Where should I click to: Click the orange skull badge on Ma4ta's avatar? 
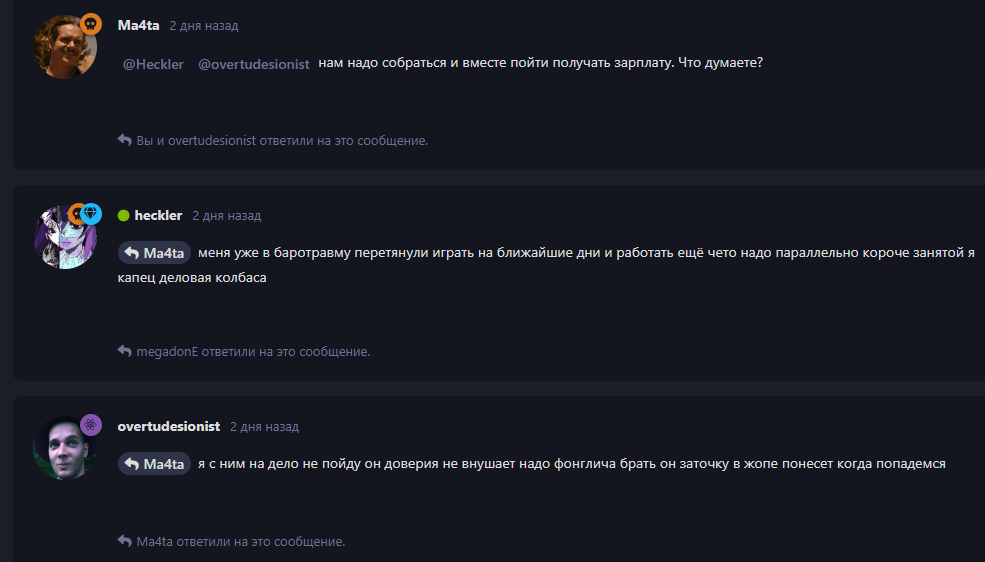91,24
